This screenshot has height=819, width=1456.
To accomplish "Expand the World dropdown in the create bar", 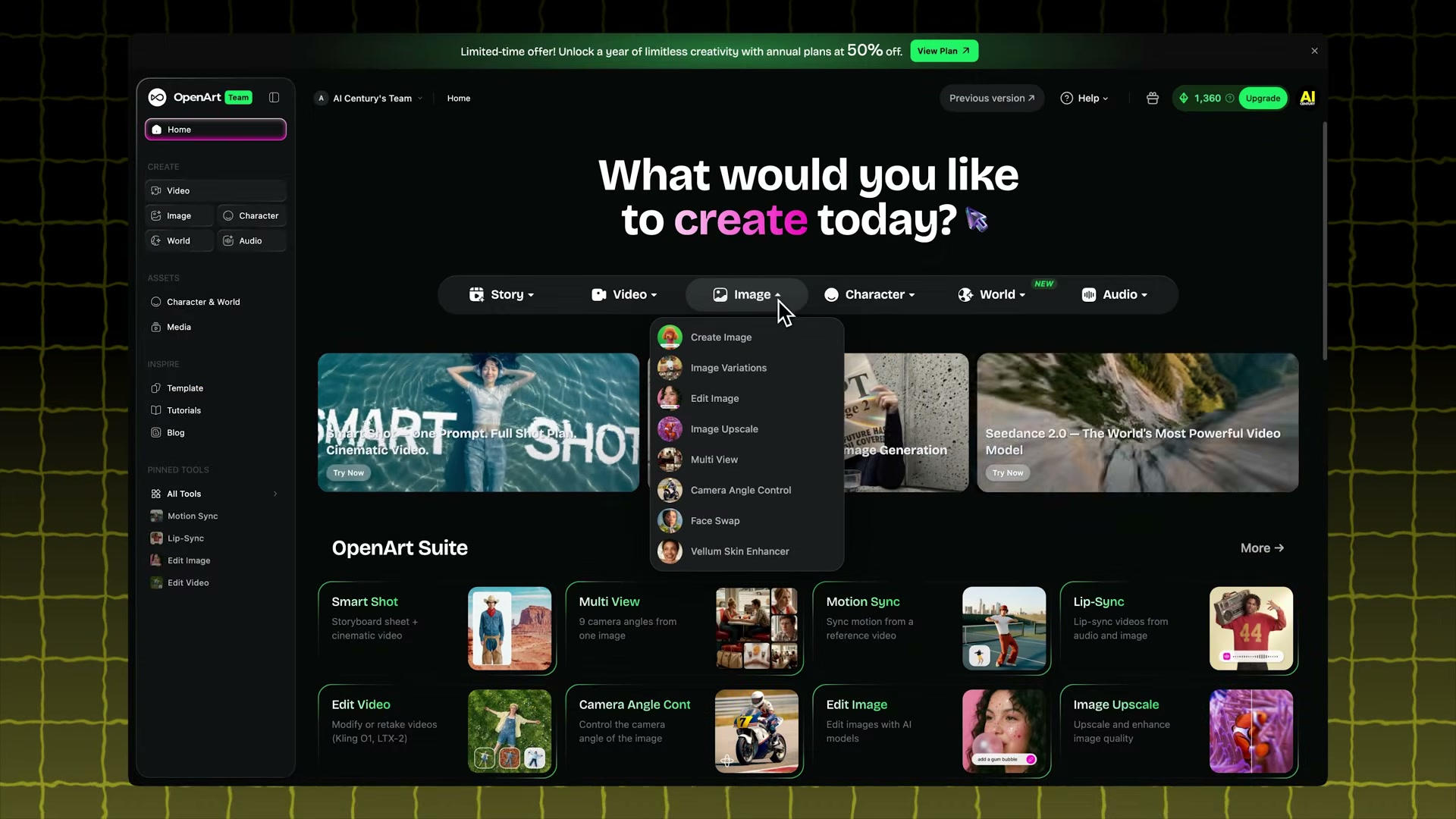I will [992, 294].
